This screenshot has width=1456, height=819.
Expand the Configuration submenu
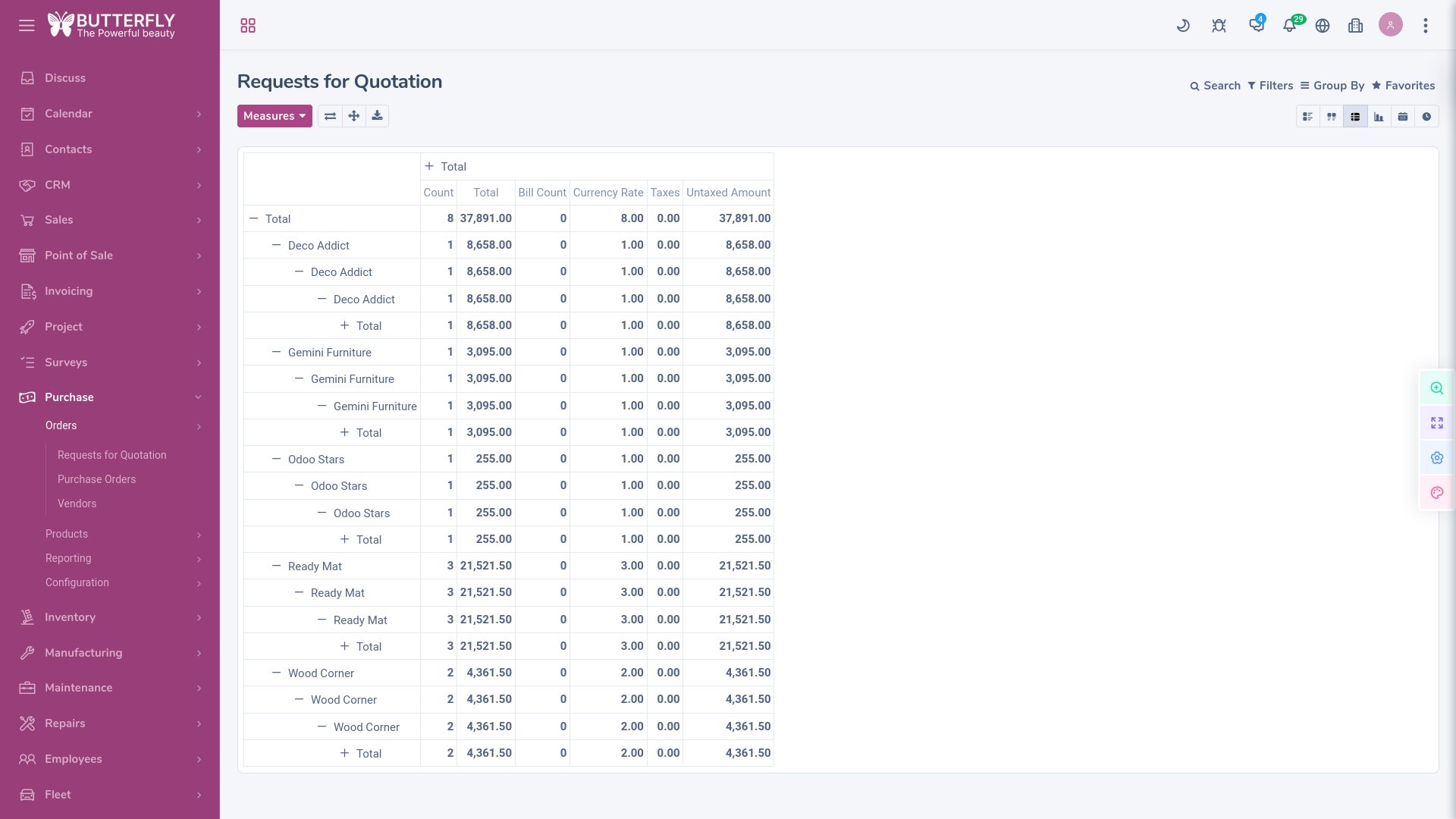tap(124, 582)
